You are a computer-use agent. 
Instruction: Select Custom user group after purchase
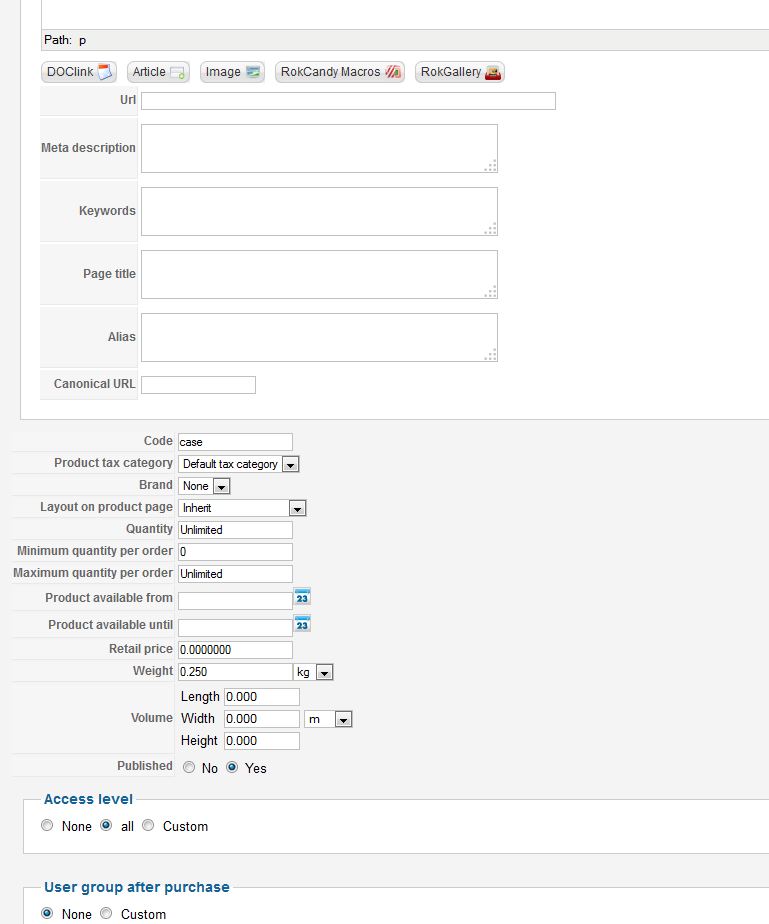point(107,914)
